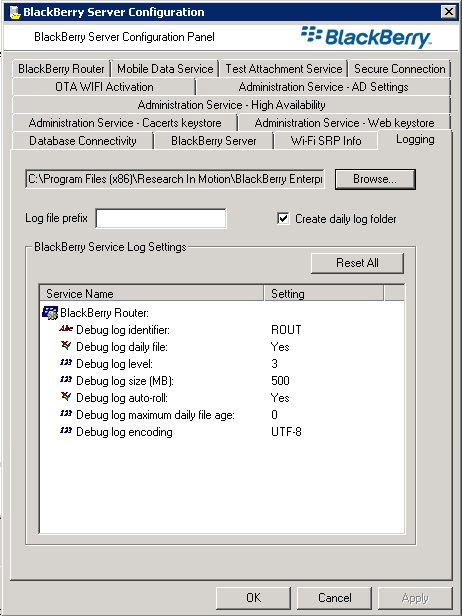
Task: Select the Debug log identifier: row label
Action: tap(123, 330)
